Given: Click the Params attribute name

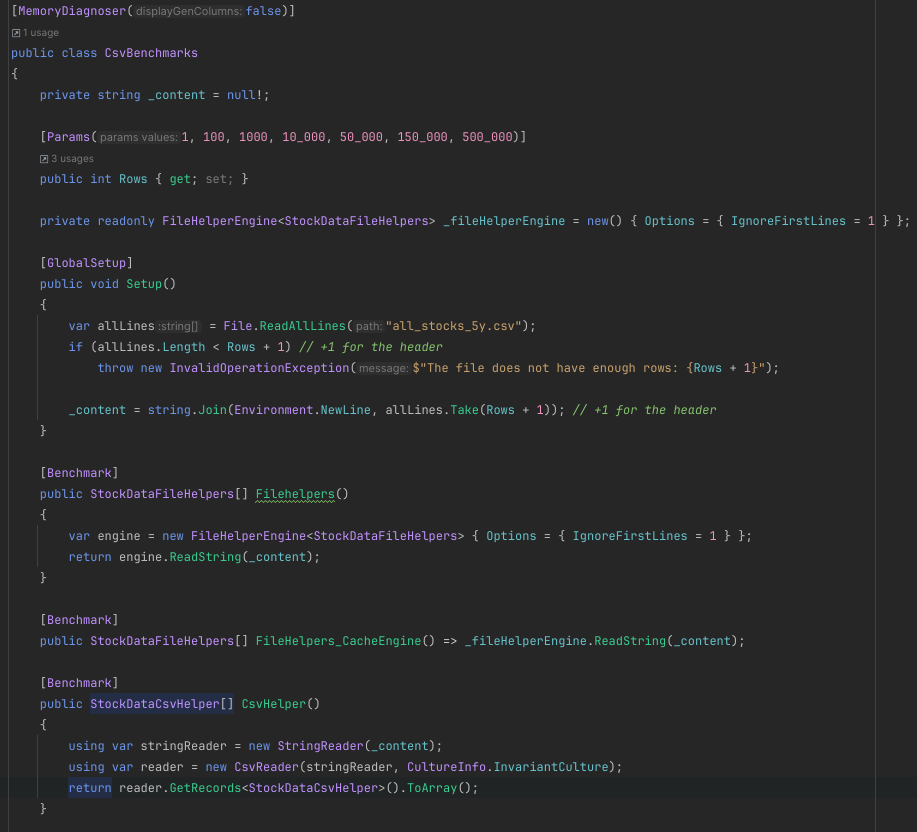Looking at the screenshot, I should (x=68, y=137).
